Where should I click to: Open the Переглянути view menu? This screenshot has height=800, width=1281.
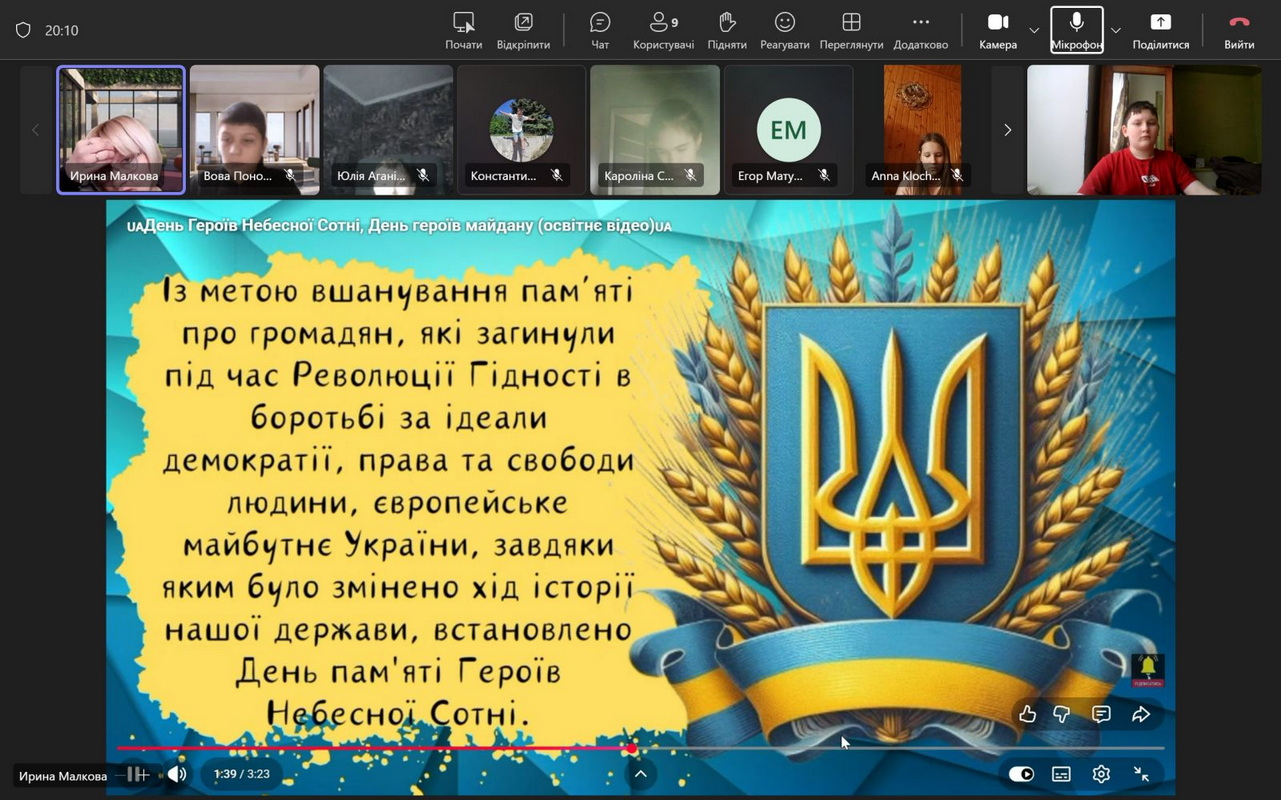[x=851, y=30]
